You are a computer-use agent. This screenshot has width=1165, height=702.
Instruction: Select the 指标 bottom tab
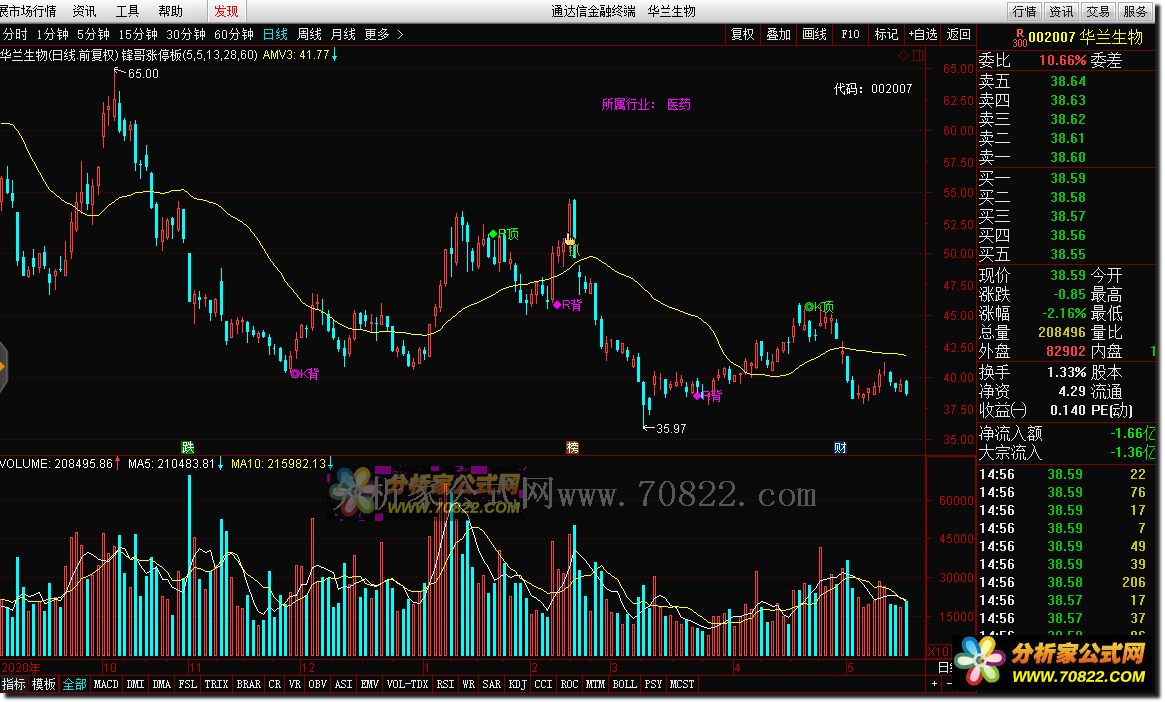point(13,684)
